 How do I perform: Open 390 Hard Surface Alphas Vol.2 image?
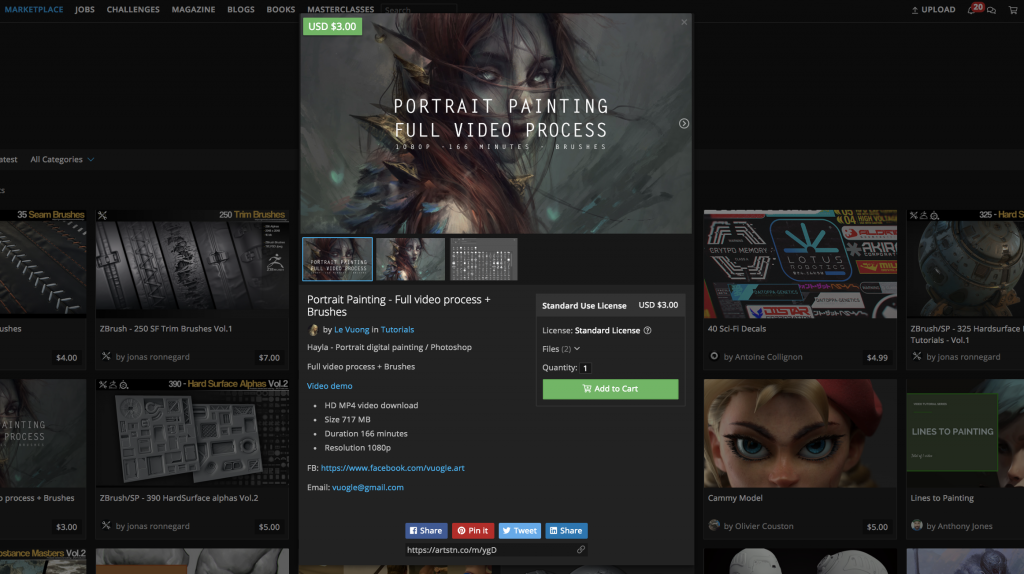(x=192, y=433)
